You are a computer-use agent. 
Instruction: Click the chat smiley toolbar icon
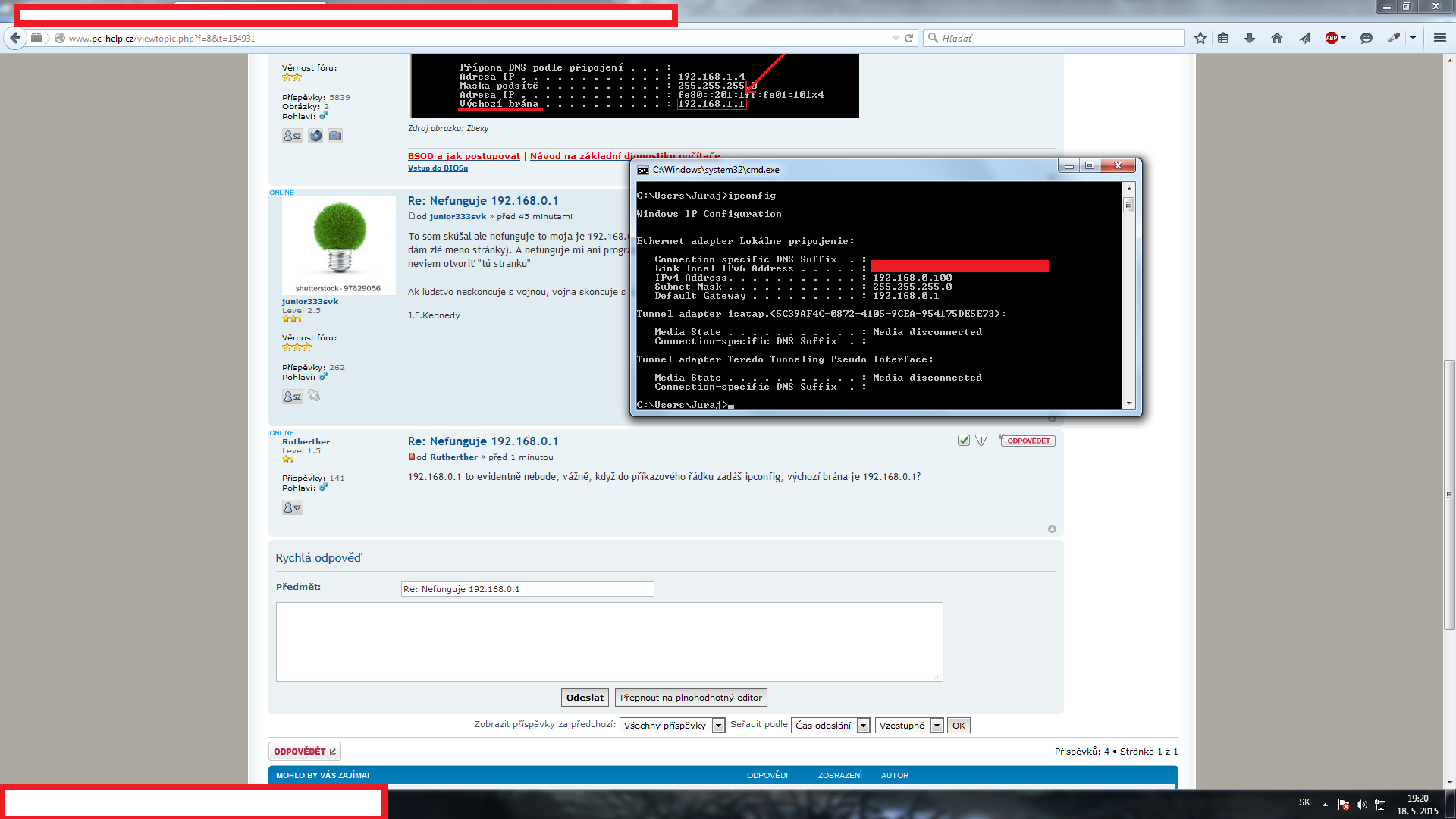1367,38
